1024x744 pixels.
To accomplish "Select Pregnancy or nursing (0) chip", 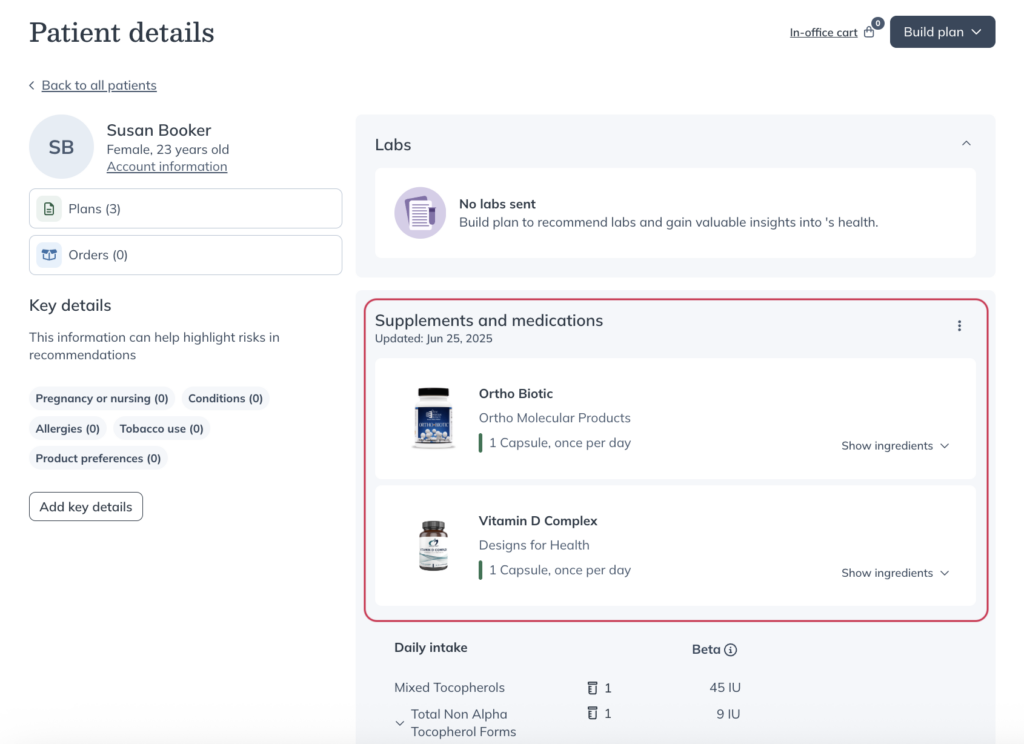I will [102, 398].
